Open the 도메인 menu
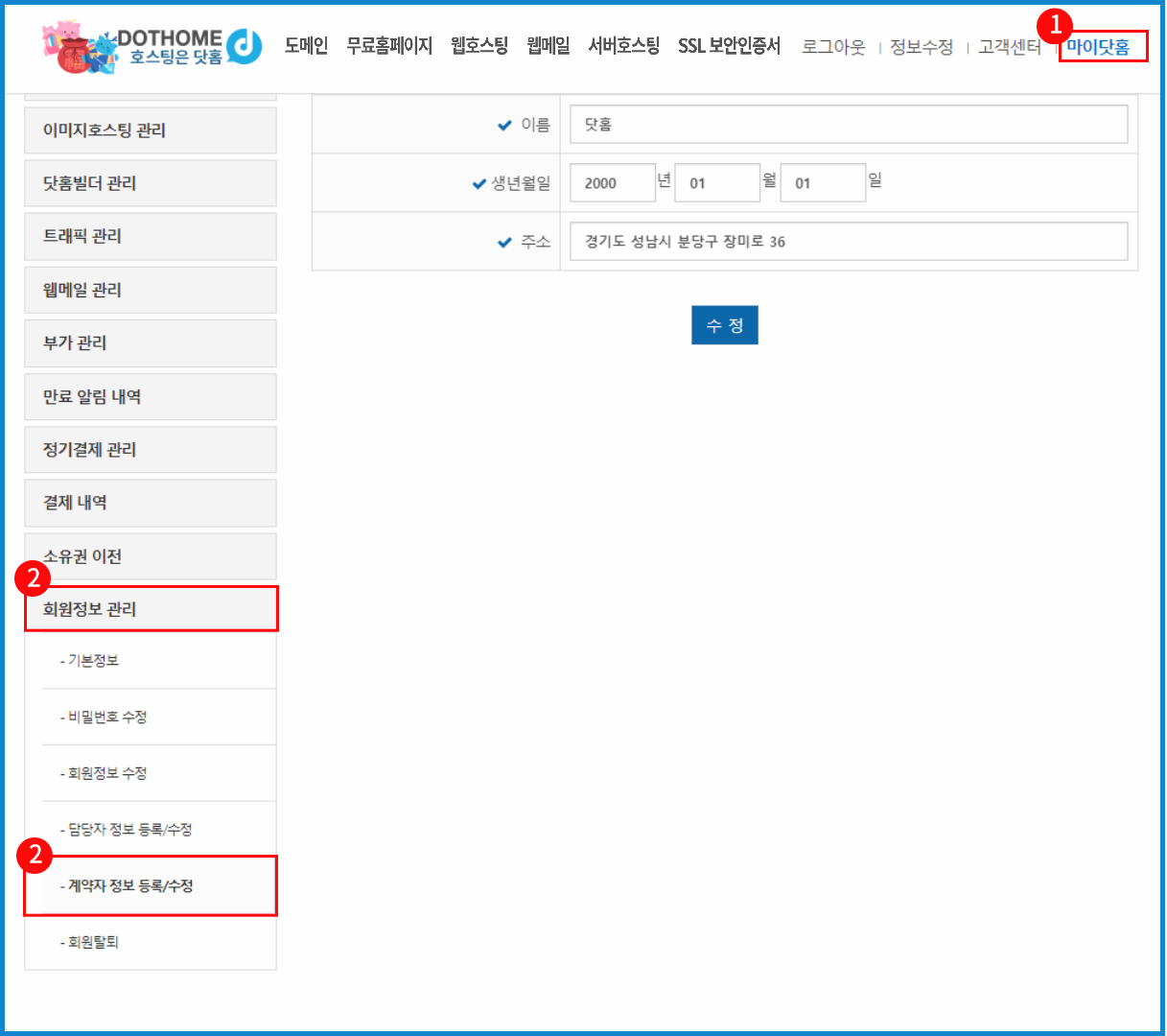1167x1036 pixels. pos(306,45)
